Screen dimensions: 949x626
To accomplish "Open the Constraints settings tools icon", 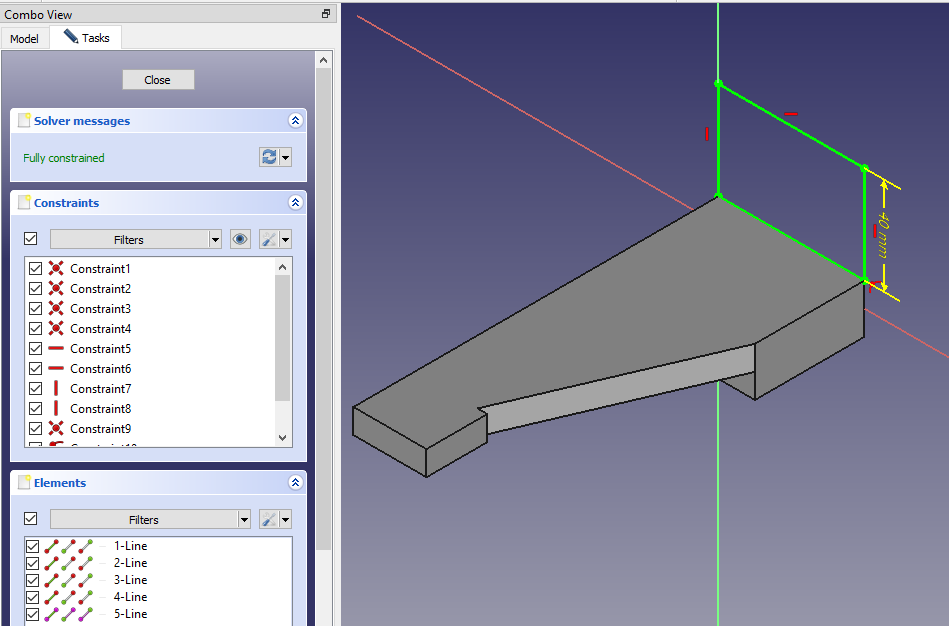I will (x=269, y=239).
